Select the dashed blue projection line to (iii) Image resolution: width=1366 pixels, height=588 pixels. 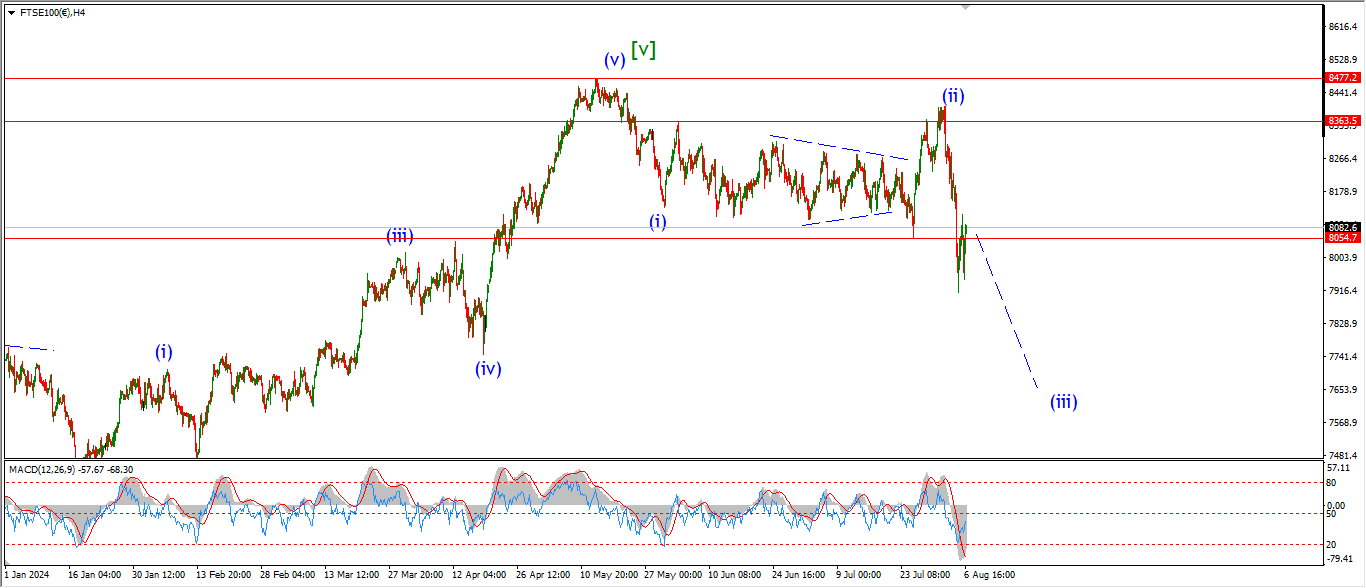coord(1006,310)
